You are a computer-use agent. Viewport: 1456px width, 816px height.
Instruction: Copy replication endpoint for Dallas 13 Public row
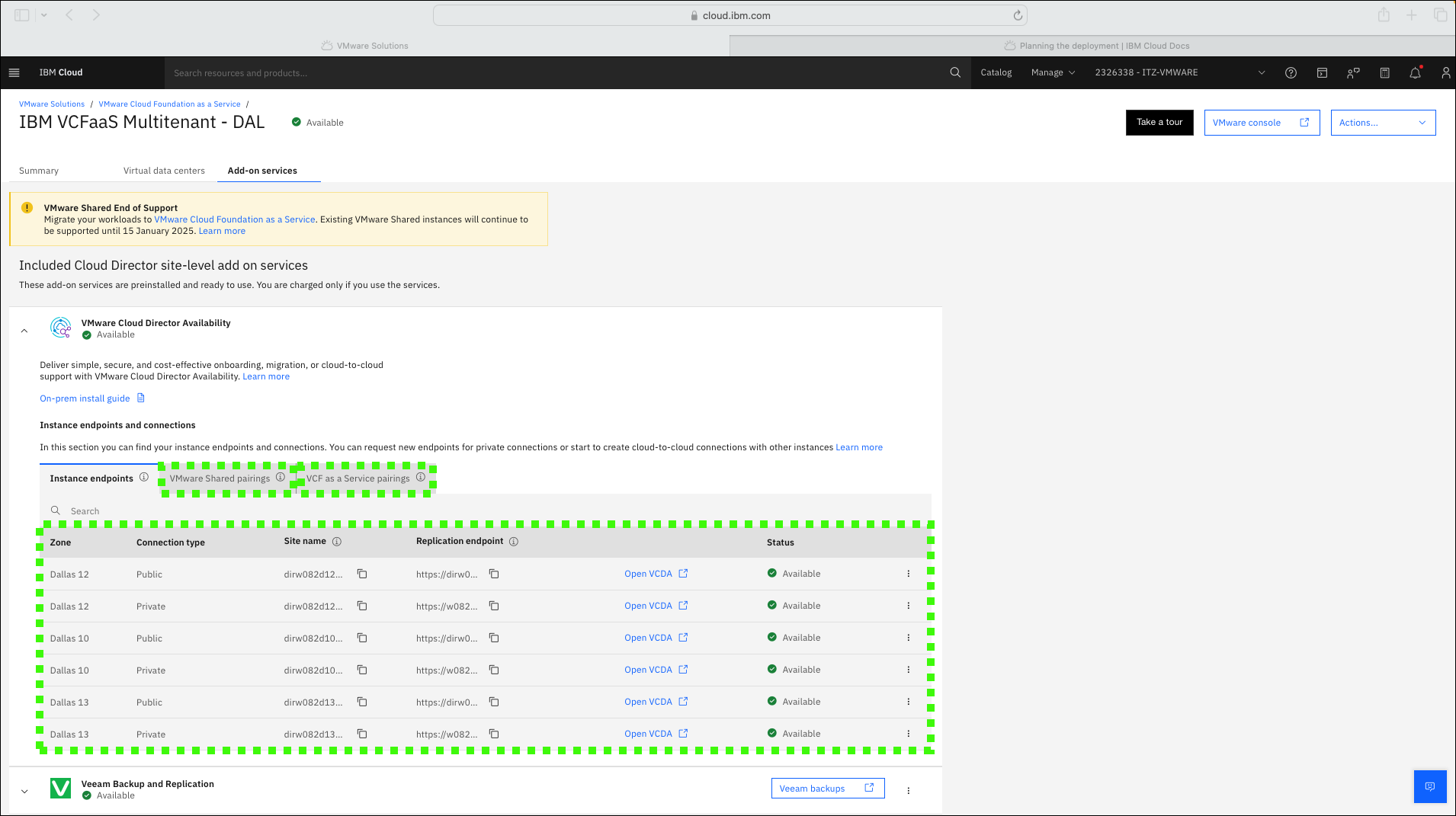(494, 702)
